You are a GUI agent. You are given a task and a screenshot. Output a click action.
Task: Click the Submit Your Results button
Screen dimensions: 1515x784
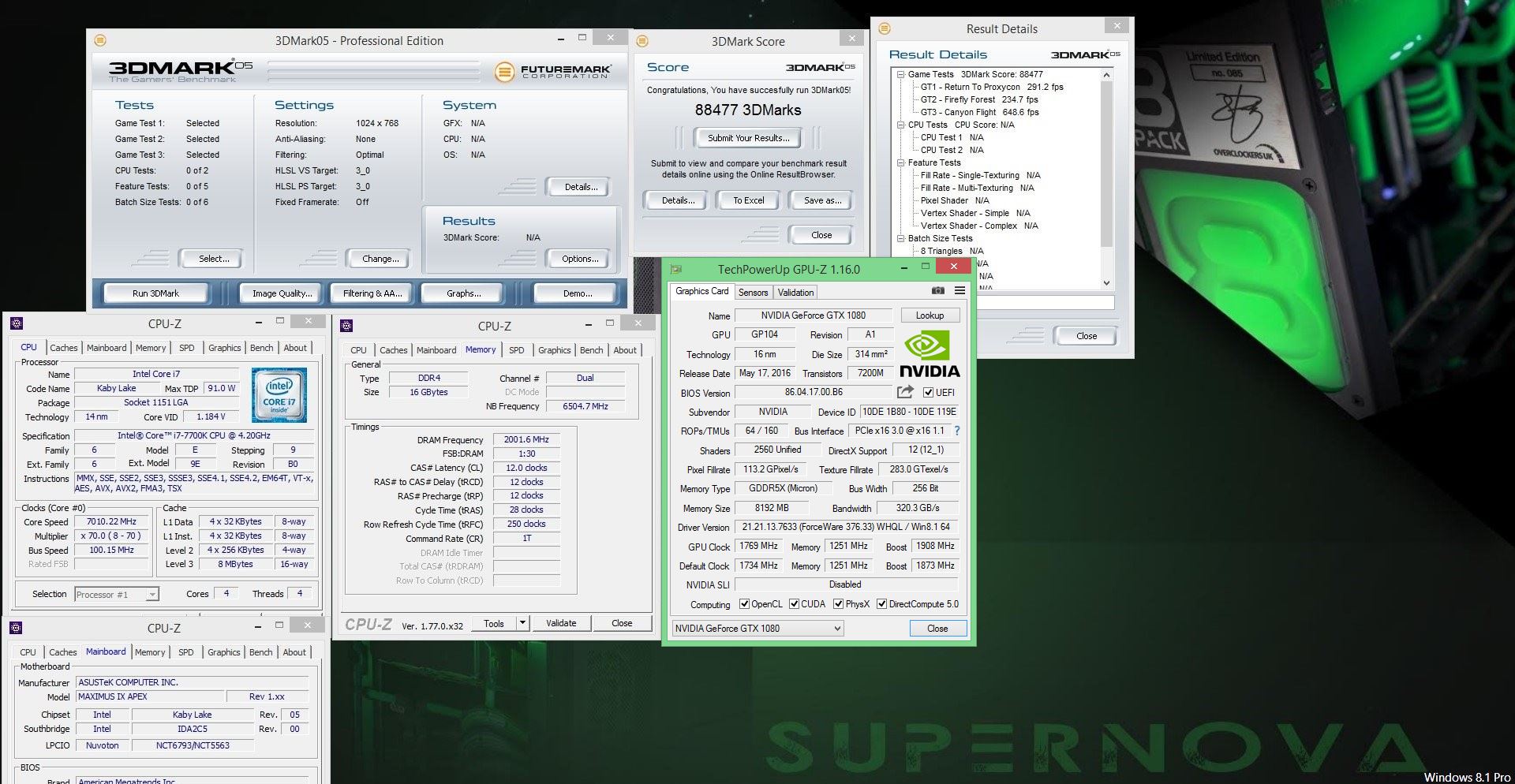[748, 138]
